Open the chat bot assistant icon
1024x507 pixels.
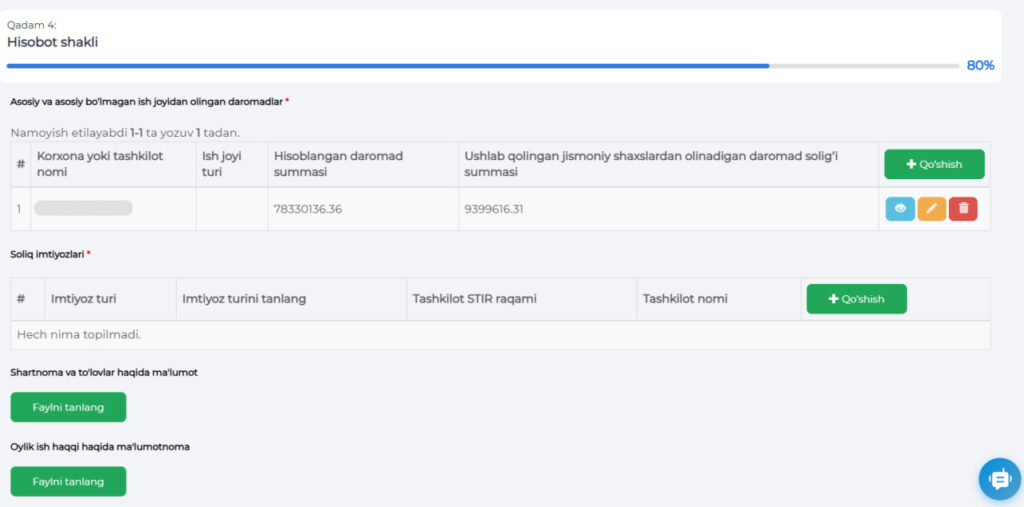[999, 479]
